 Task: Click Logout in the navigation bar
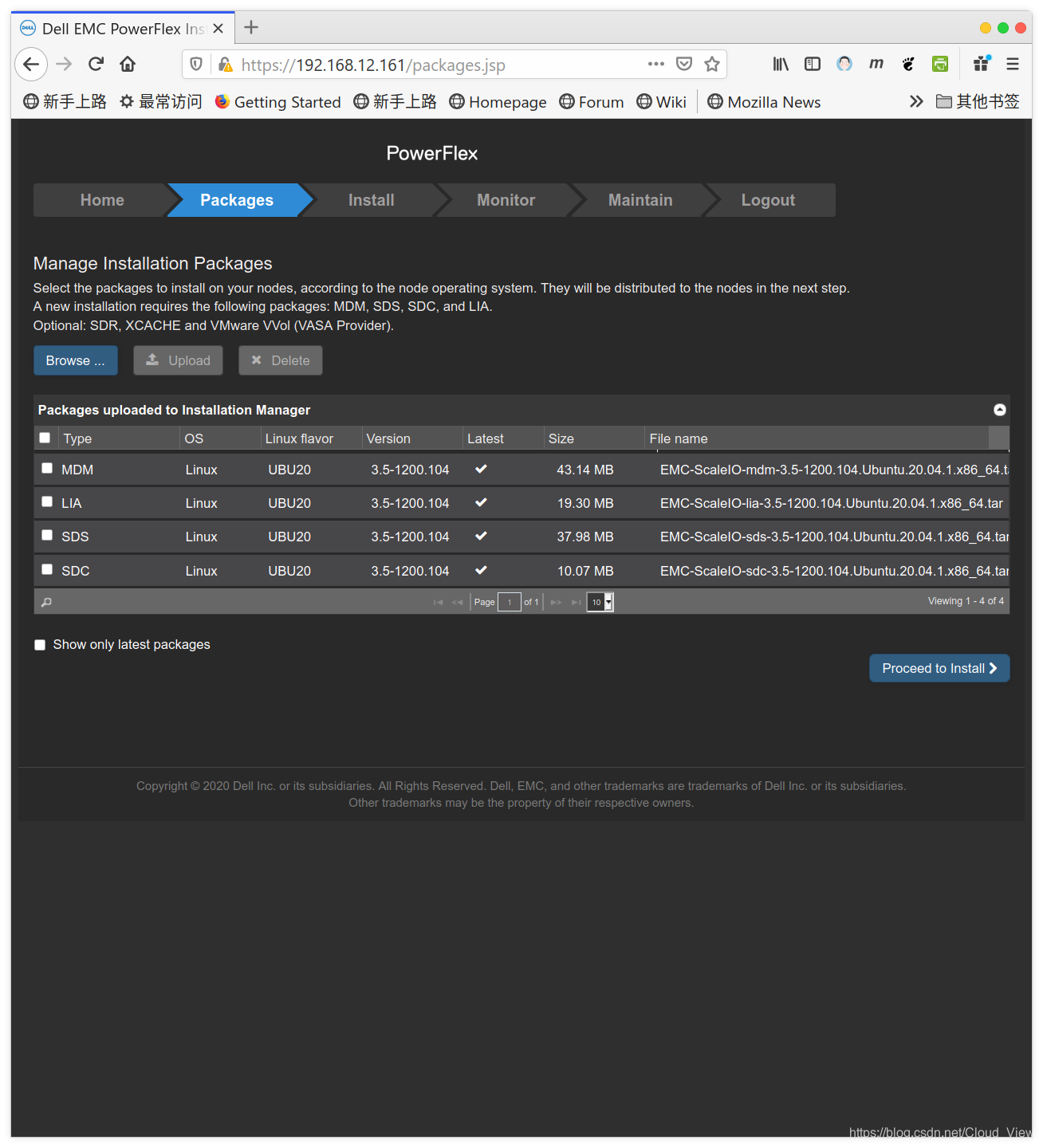tap(768, 200)
